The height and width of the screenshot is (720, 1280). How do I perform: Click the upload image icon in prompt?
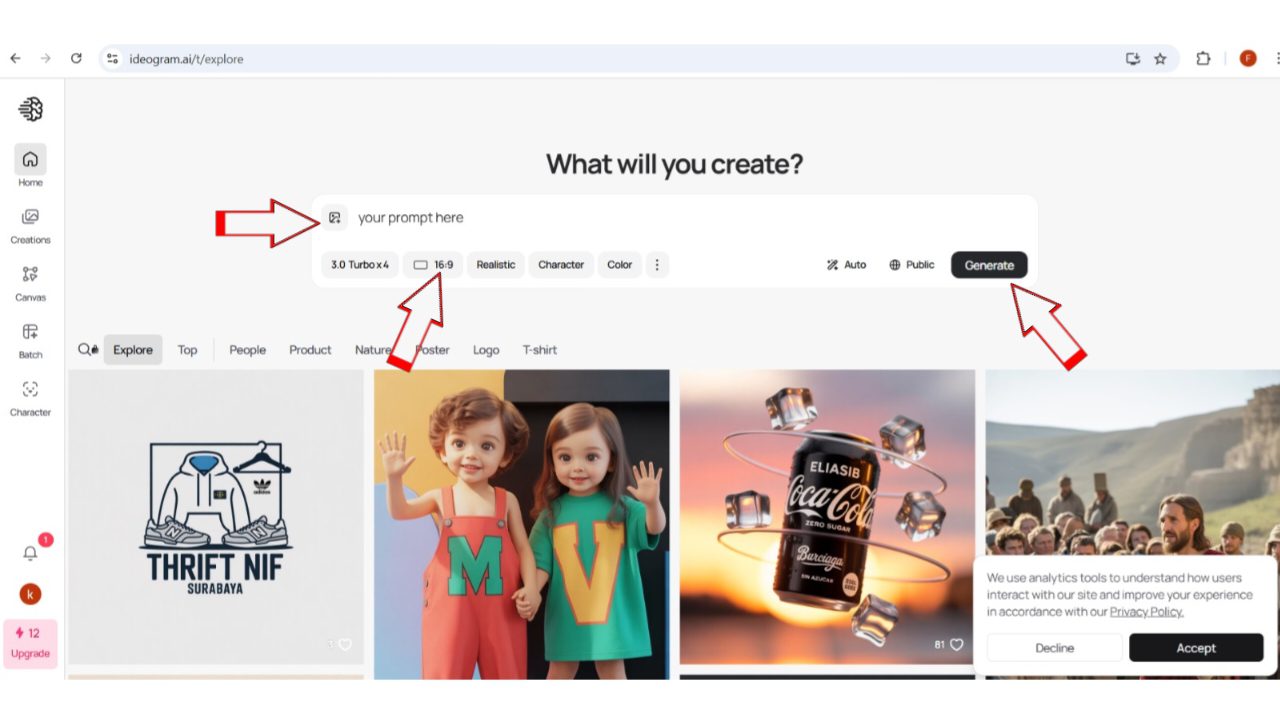coord(335,218)
